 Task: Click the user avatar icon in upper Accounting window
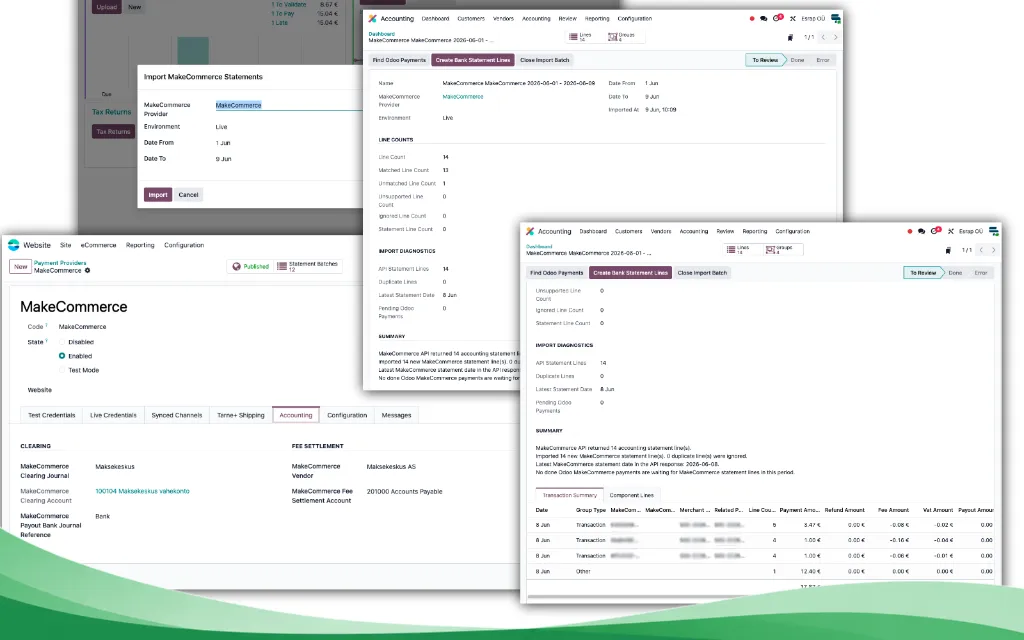tap(836, 19)
